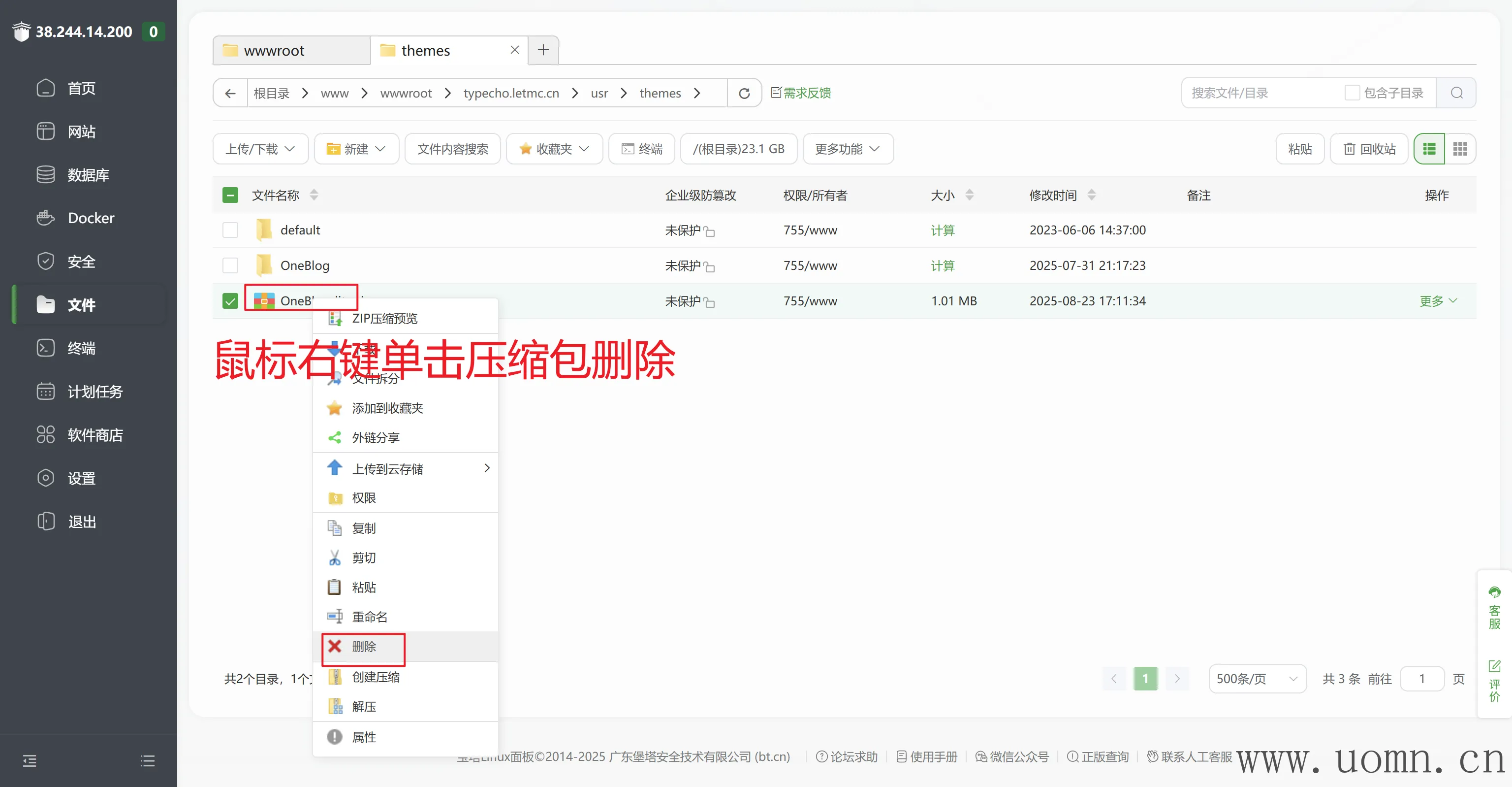This screenshot has height=787, width=1512.
Task: Expand the 上传/下载 dropdown
Action: point(260,149)
